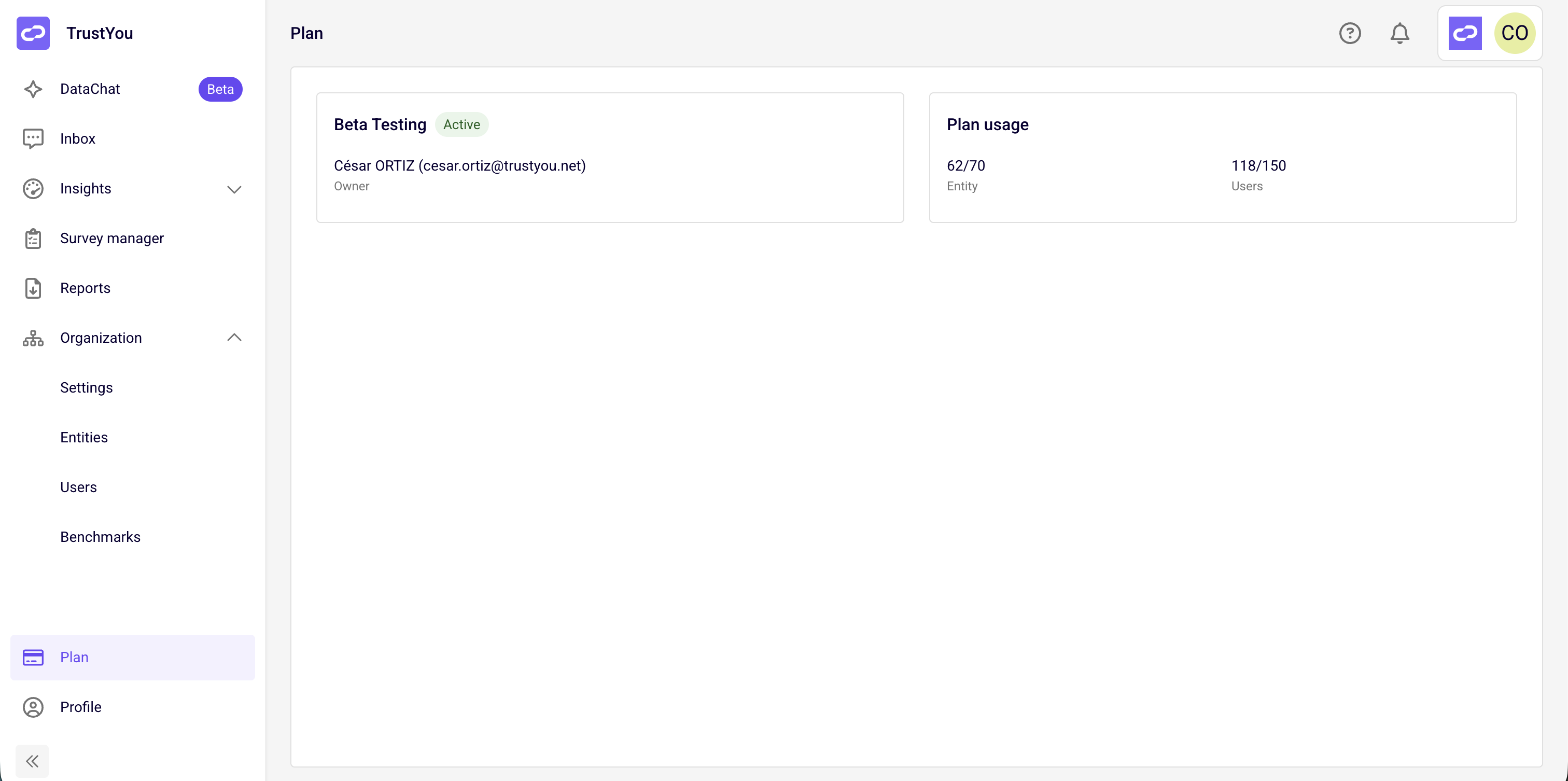Open Benchmarks under Organization
Viewport: 1568px width, 781px height.
[101, 537]
